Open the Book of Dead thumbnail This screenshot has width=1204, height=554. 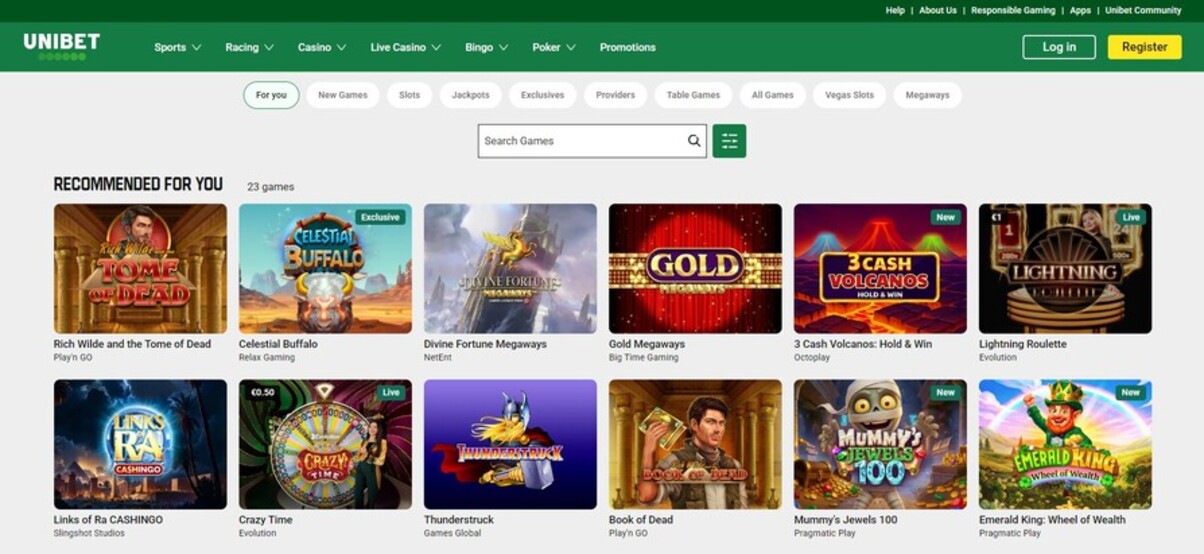(x=695, y=444)
